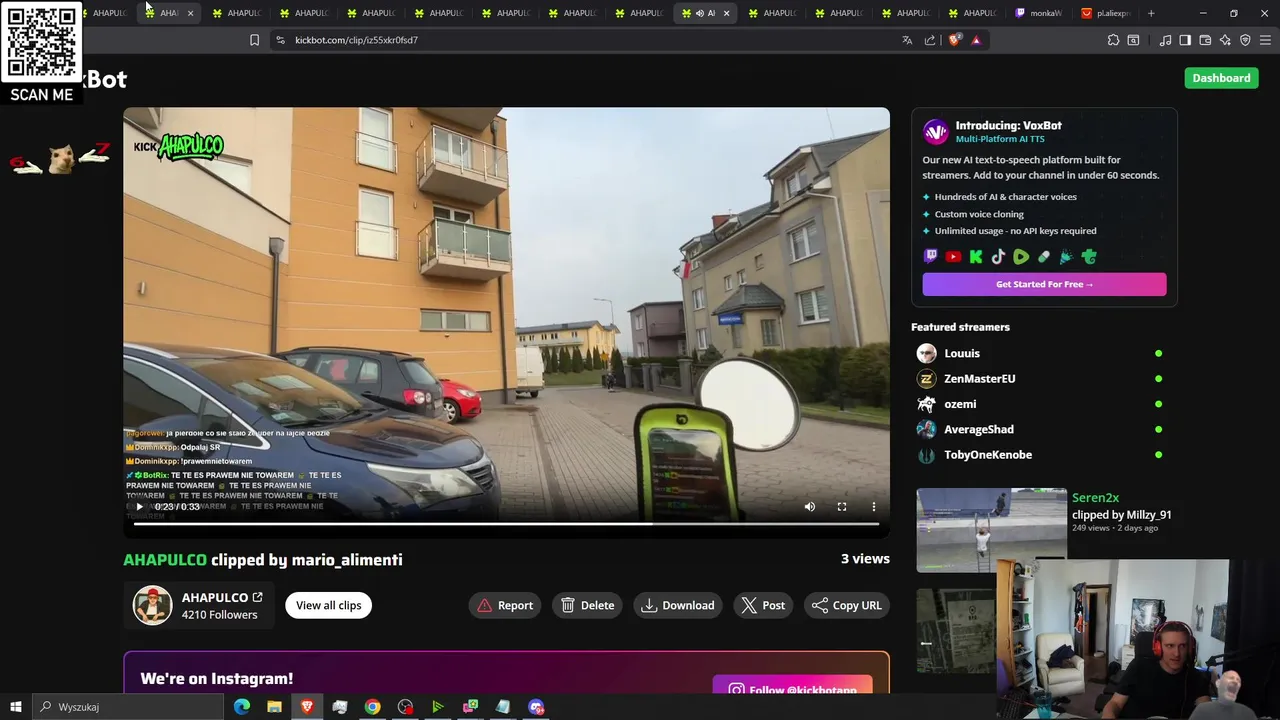The image size is (1280, 720).
Task: Click the AHAPULCO streamer avatar
Action: (x=153, y=605)
